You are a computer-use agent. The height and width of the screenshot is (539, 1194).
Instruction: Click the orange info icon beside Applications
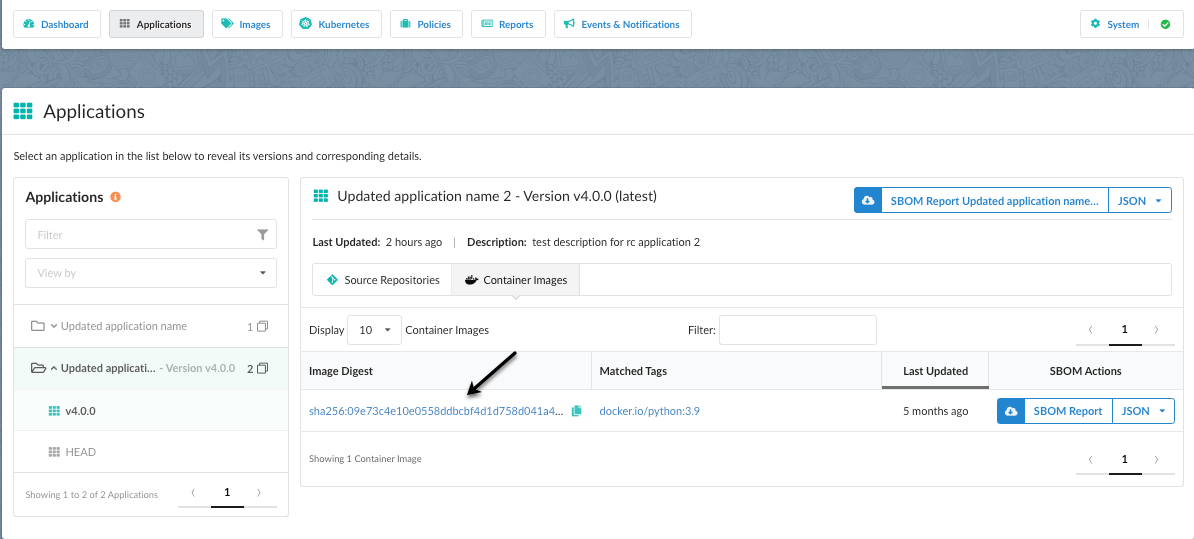[116, 197]
